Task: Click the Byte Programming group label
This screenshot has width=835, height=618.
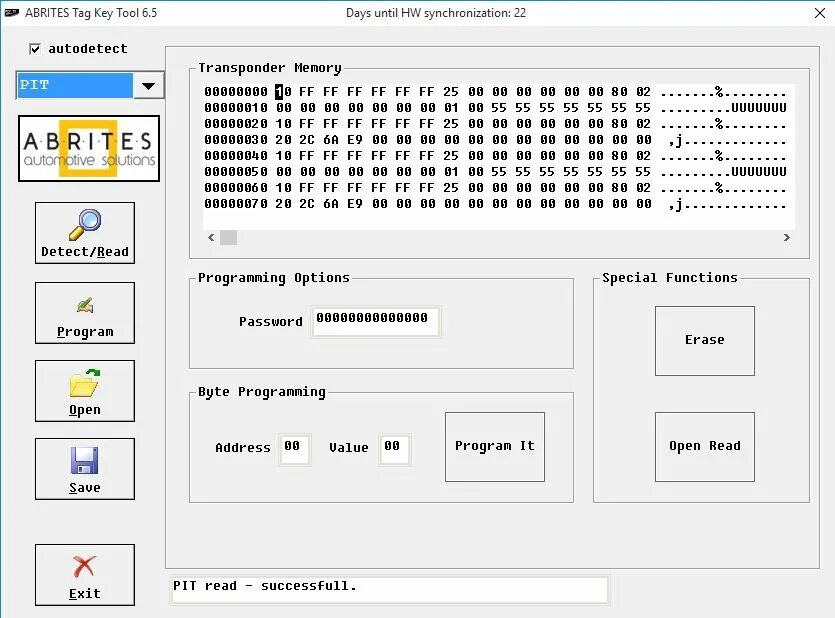Action: click(261, 392)
